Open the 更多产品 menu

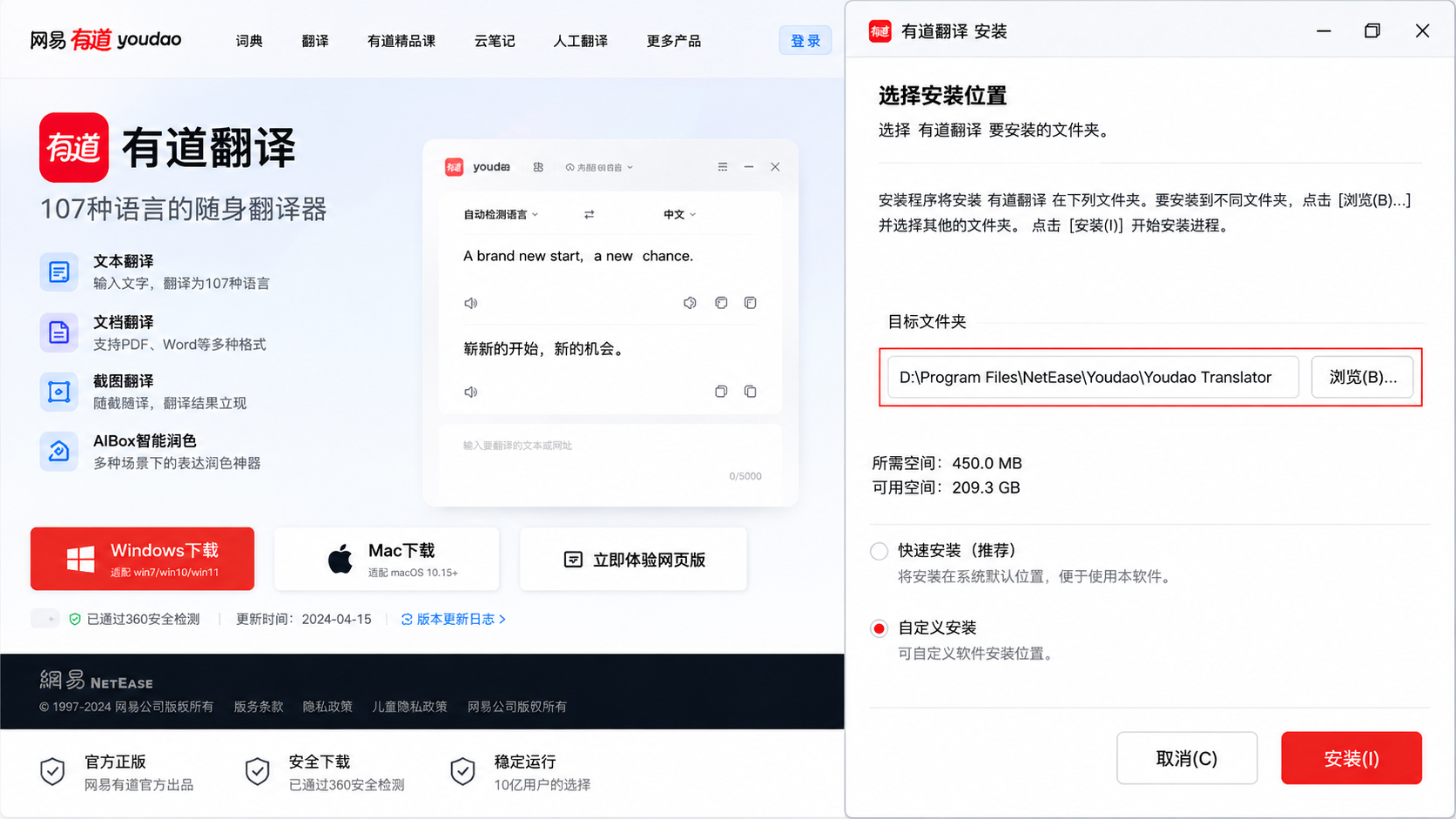pos(674,41)
